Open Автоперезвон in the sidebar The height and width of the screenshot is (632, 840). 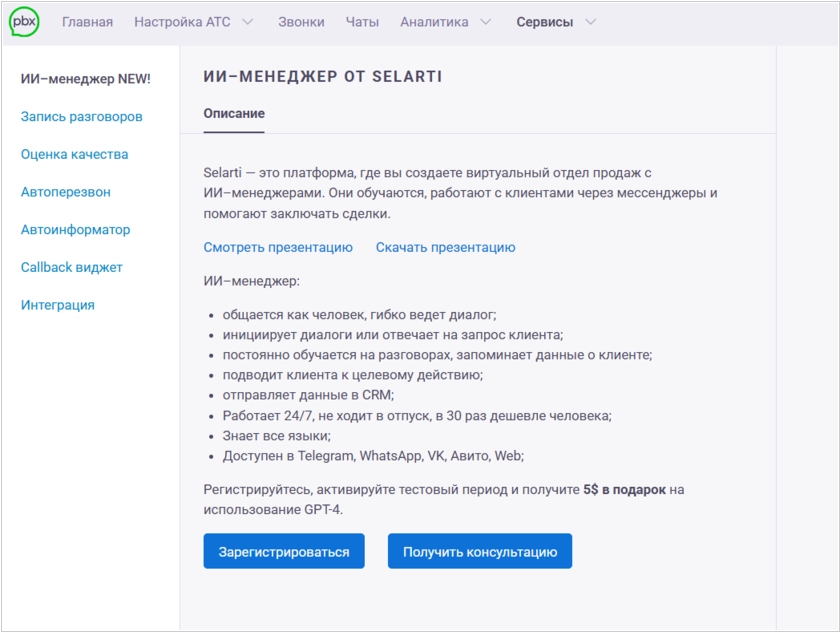coord(65,192)
